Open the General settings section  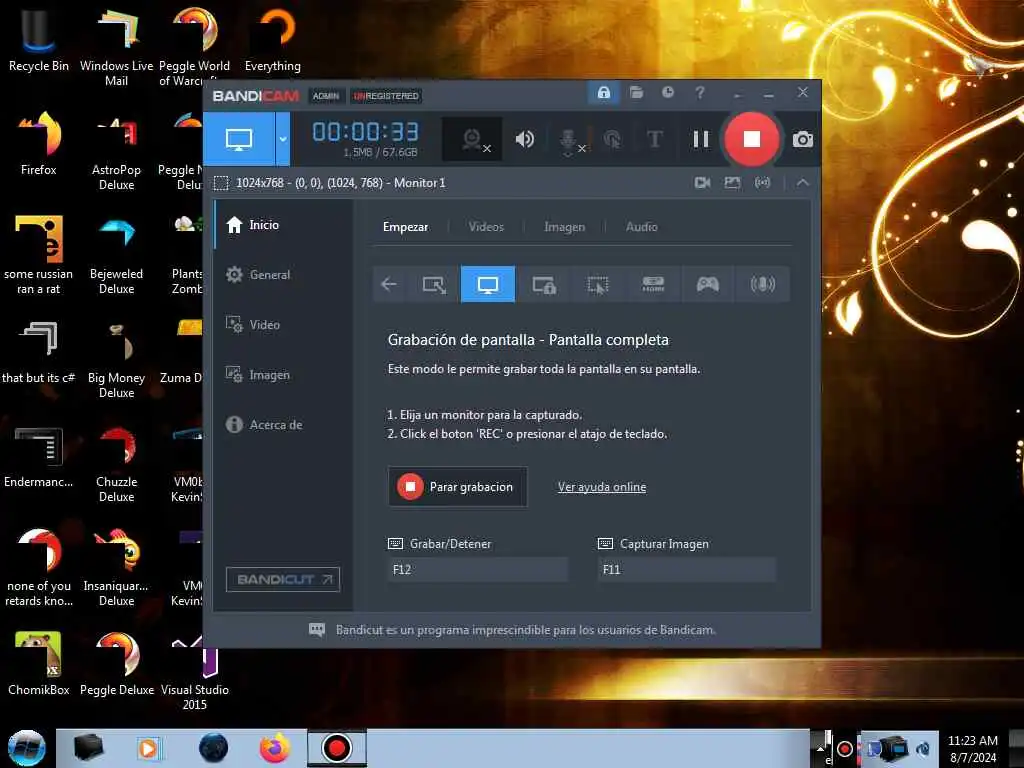click(x=283, y=275)
